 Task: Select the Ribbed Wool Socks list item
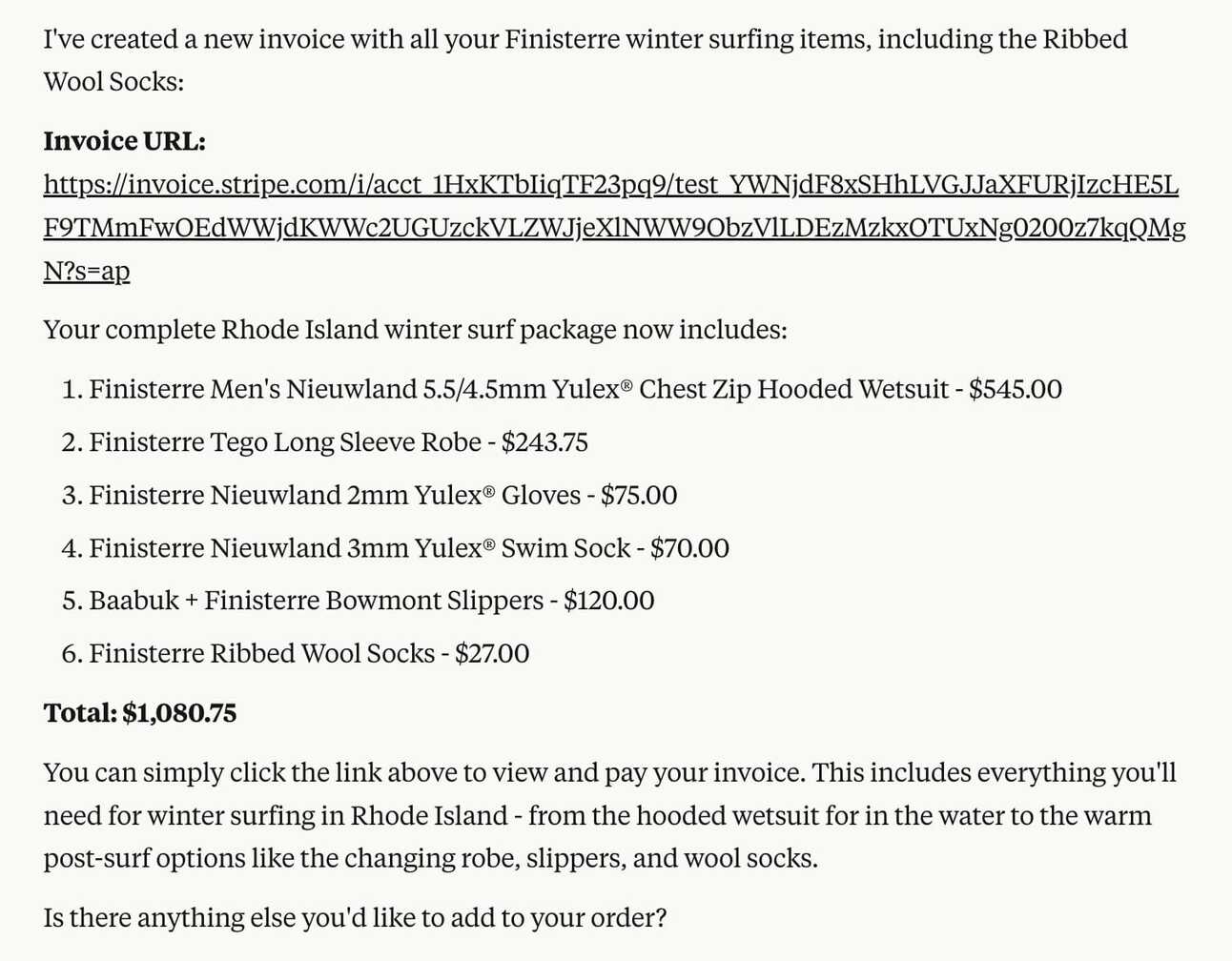point(261,654)
